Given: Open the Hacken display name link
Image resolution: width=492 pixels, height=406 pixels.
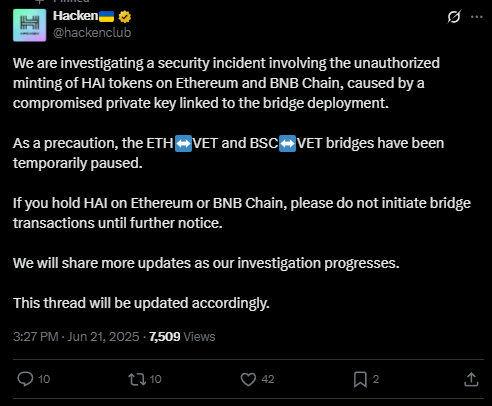Looking at the screenshot, I should point(75,16).
